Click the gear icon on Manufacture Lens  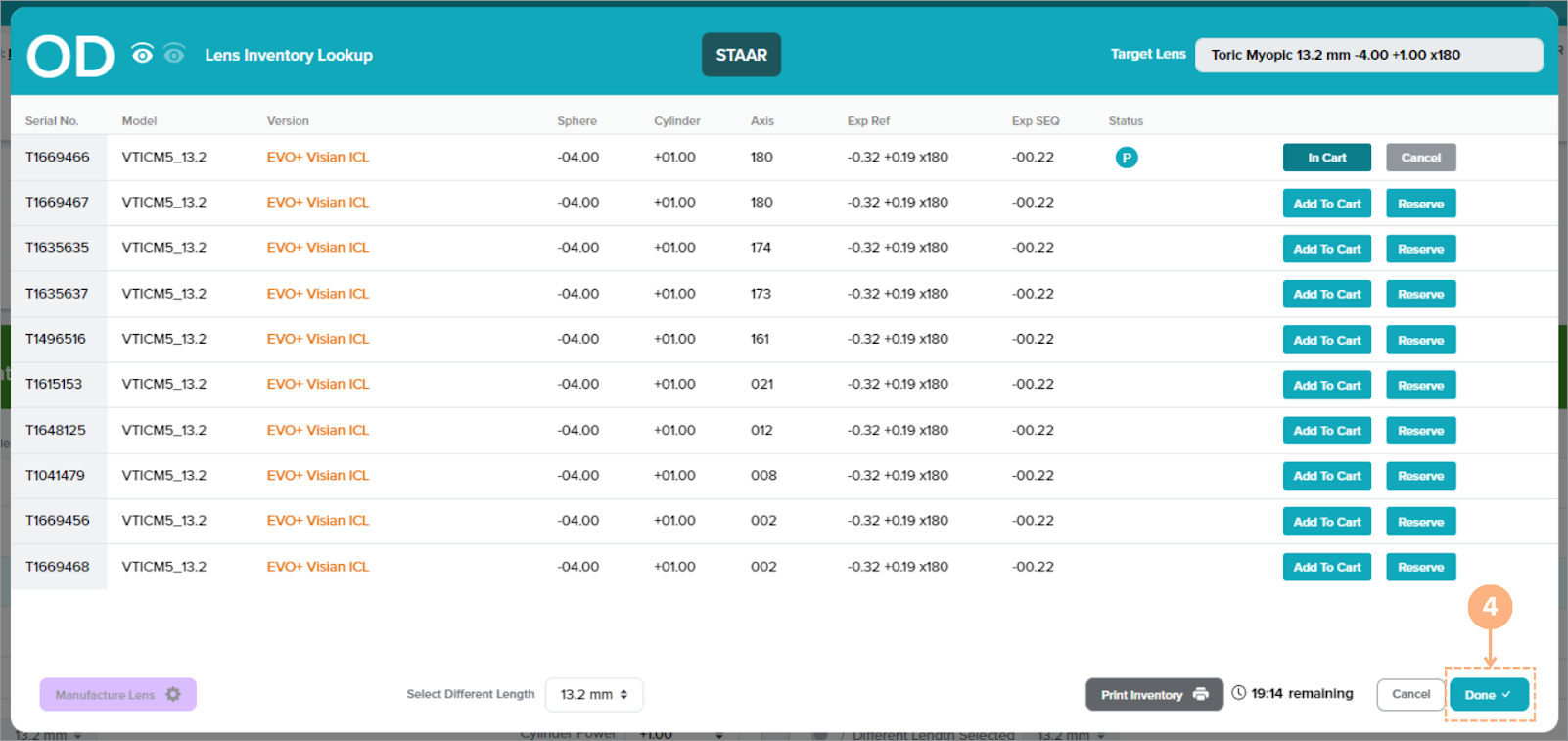click(173, 694)
